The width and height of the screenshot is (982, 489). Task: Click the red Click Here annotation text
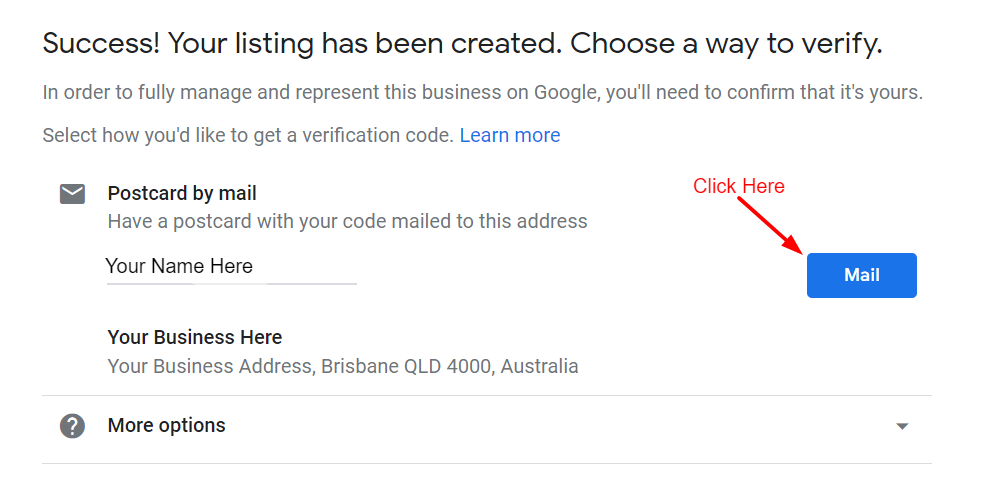click(x=739, y=186)
